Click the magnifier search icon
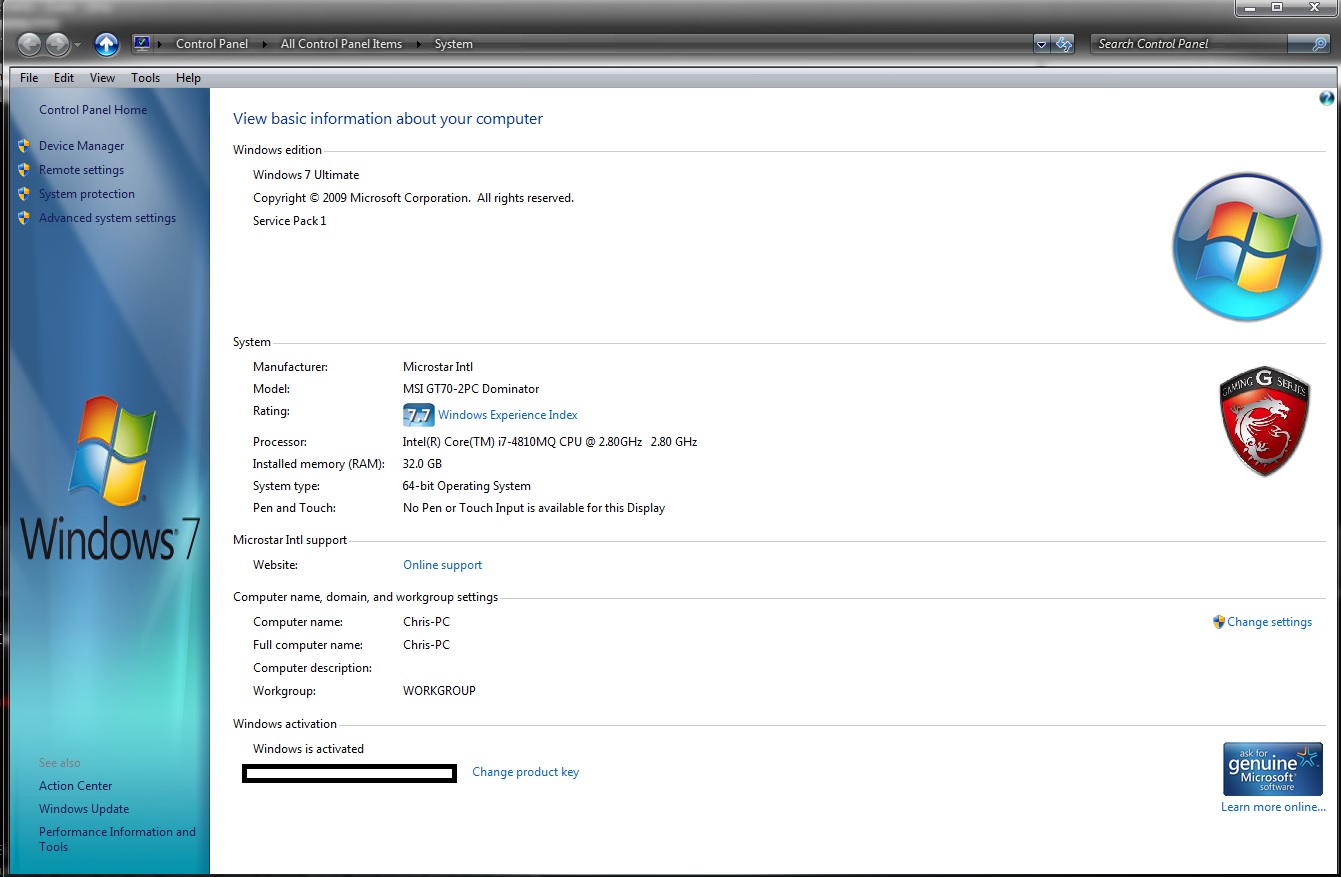Viewport: 1341px width, 877px height. [x=1321, y=44]
